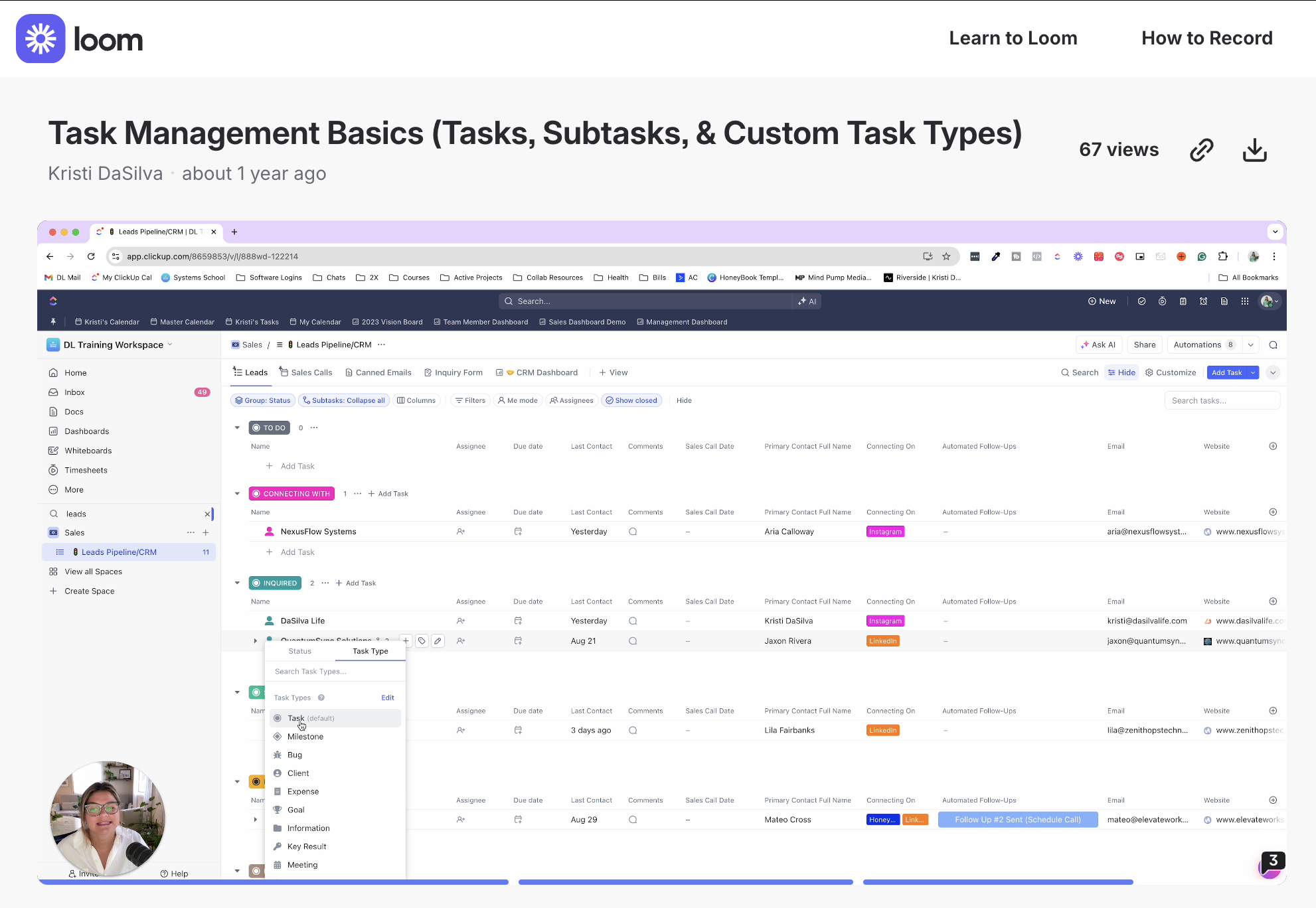Toggle the Show closed filter
Screen dimensions: 1316x908
pyautogui.click(x=631, y=400)
